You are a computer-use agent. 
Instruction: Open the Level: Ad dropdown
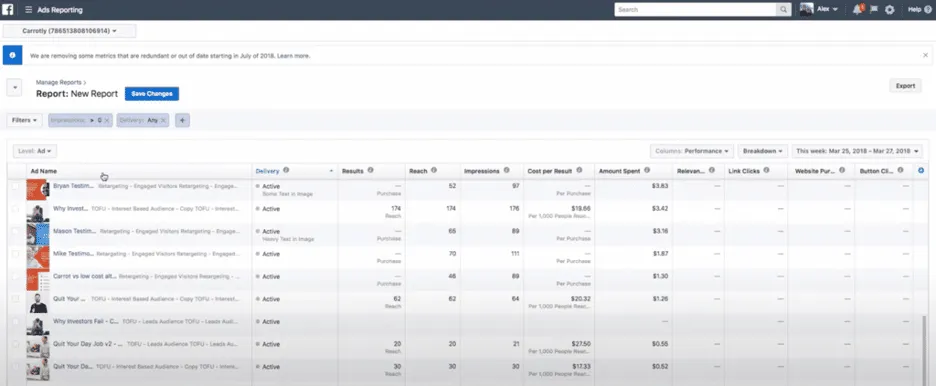[35, 152]
